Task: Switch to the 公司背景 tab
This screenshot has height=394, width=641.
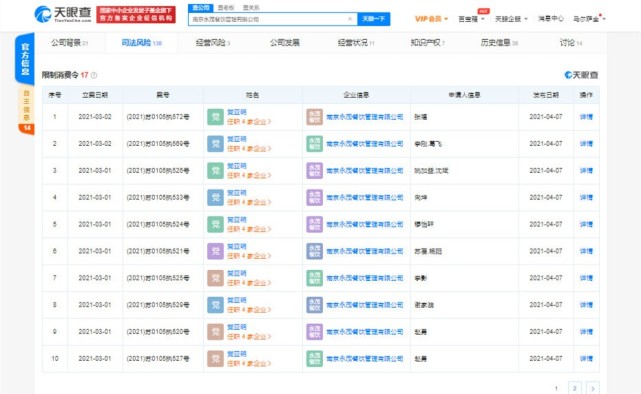Action: (69, 43)
